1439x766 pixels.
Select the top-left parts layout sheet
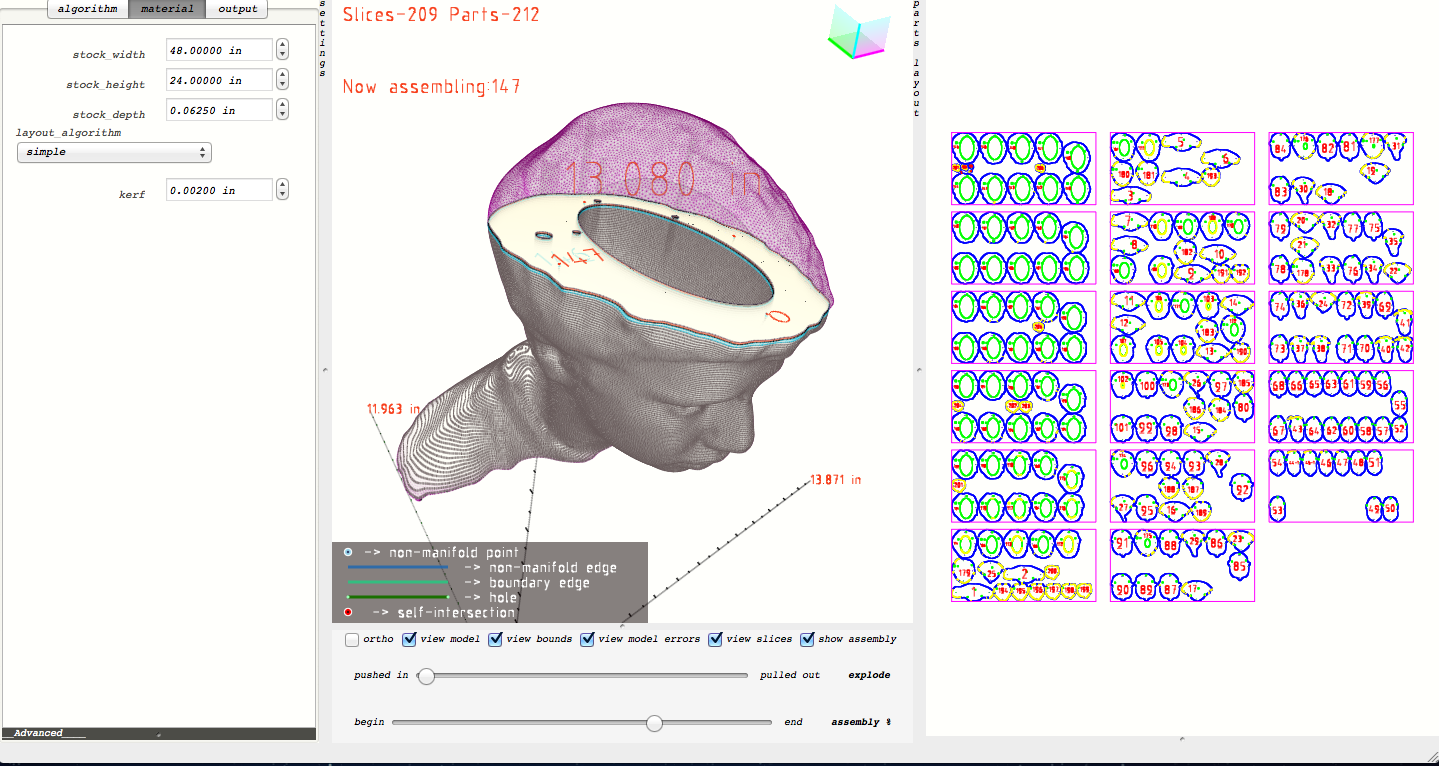point(1023,168)
